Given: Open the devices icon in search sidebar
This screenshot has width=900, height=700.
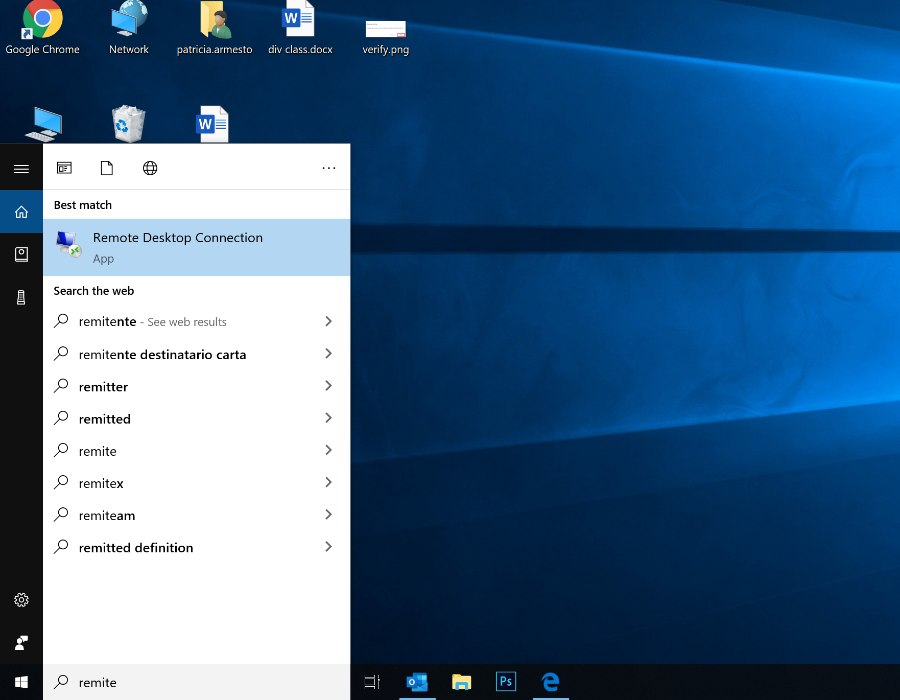Looking at the screenshot, I should (x=21, y=297).
